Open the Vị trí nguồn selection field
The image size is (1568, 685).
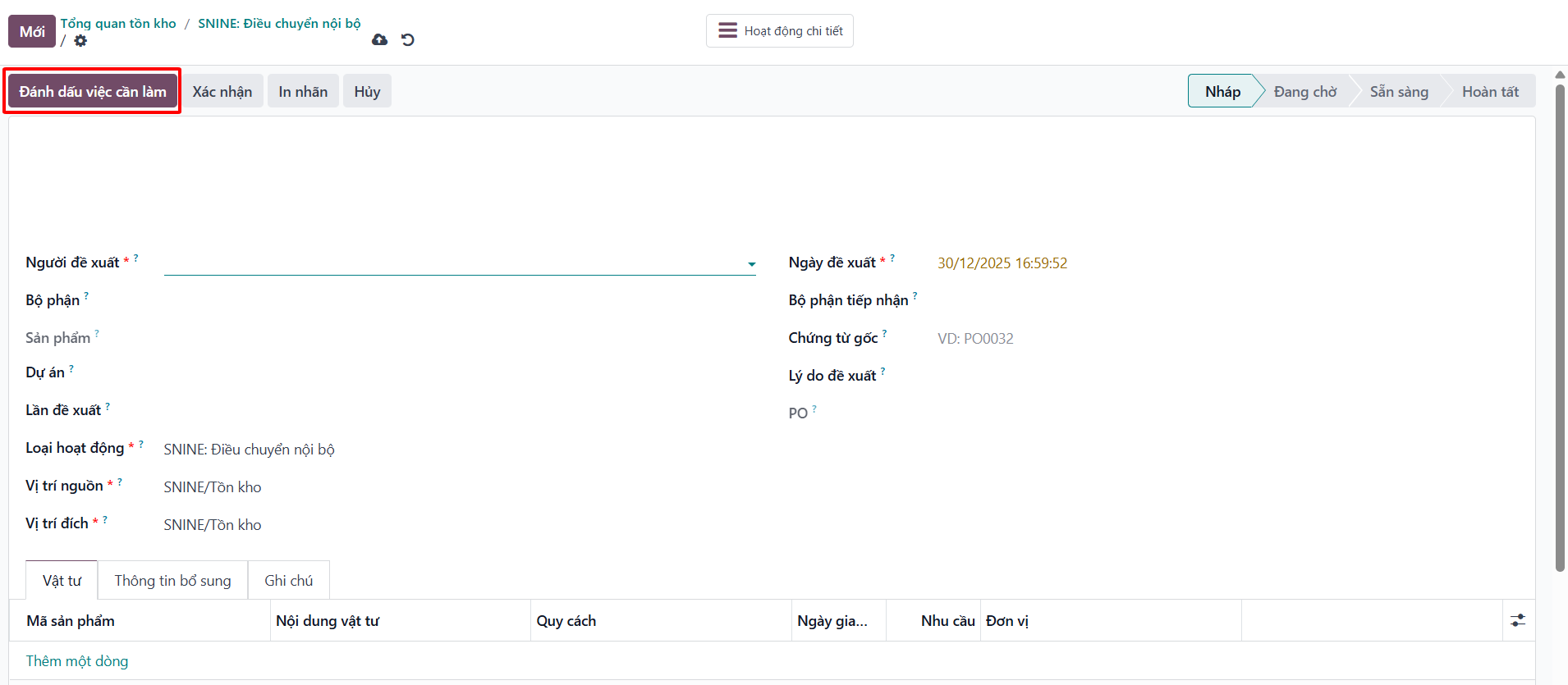pyautogui.click(x=459, y=487)
